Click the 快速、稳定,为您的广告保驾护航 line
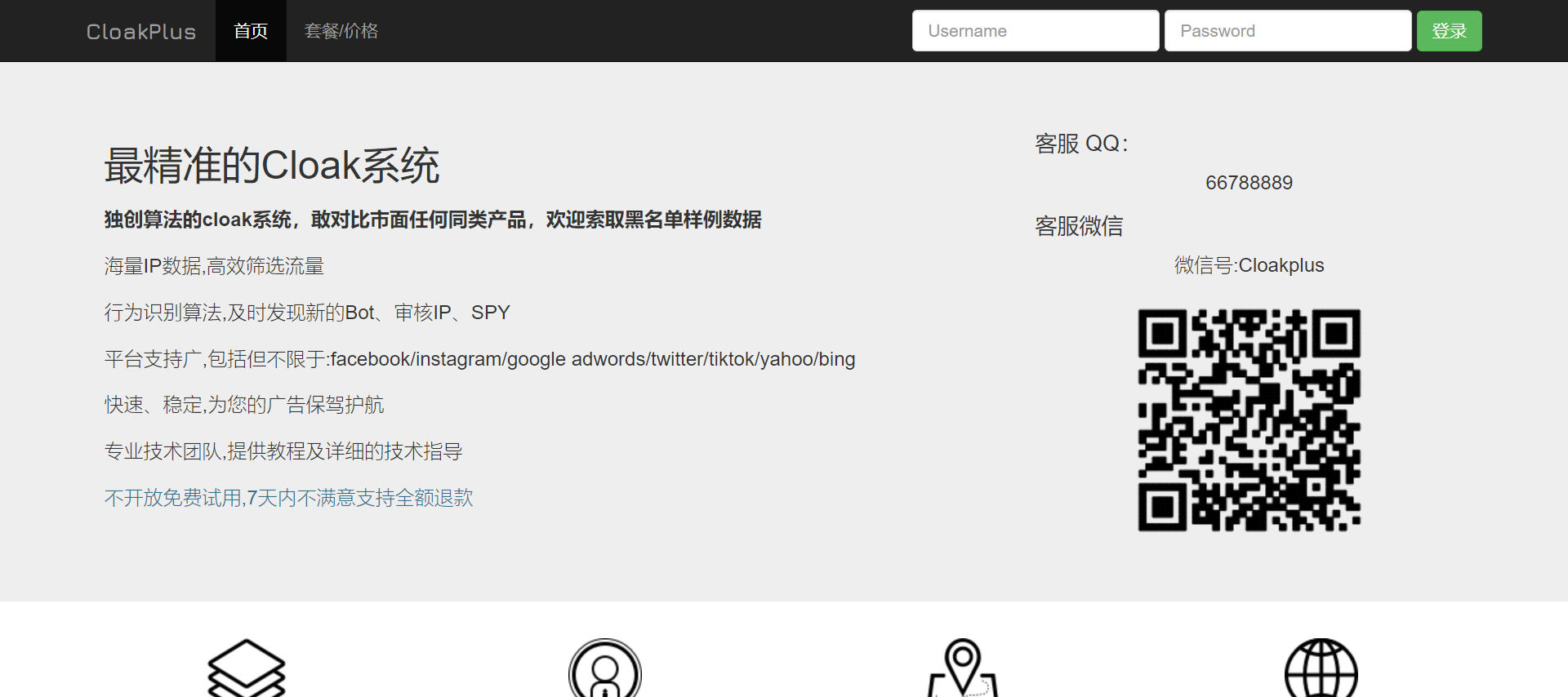1568x697 pixels. pyautogui.click(x=244, y=405)
